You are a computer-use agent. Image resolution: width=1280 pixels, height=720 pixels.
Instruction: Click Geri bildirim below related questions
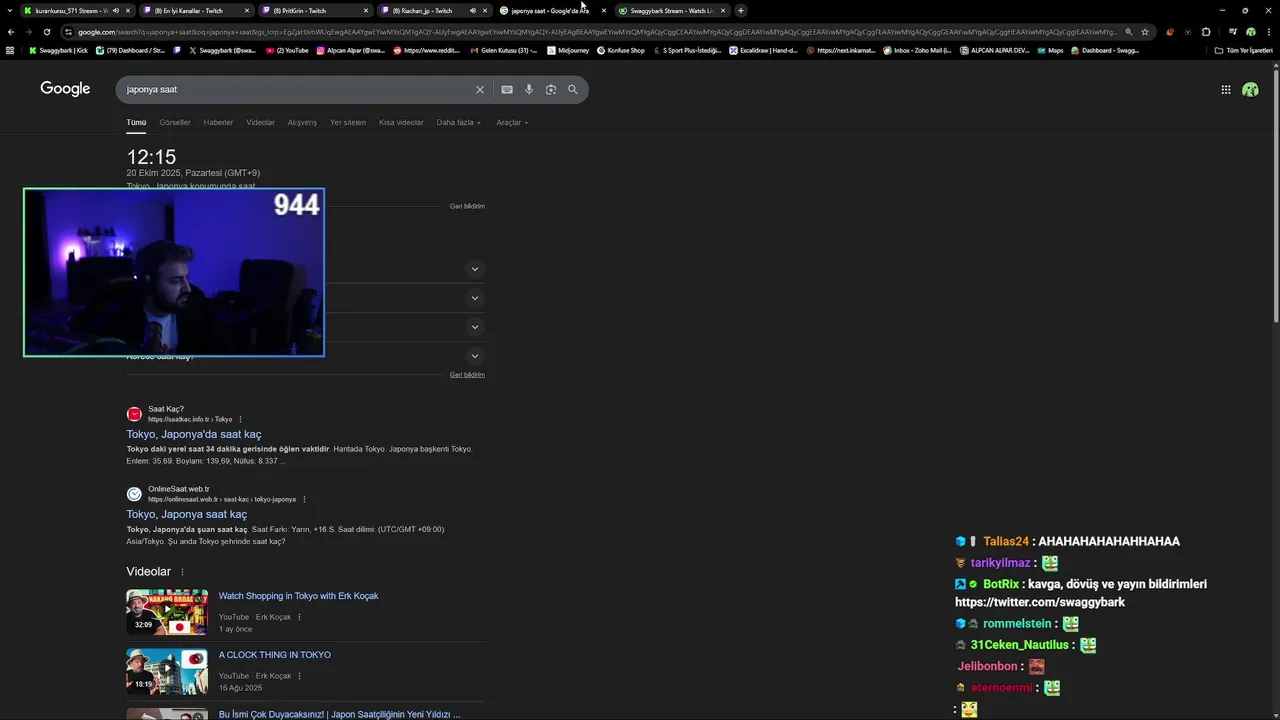tap(467, 375)
